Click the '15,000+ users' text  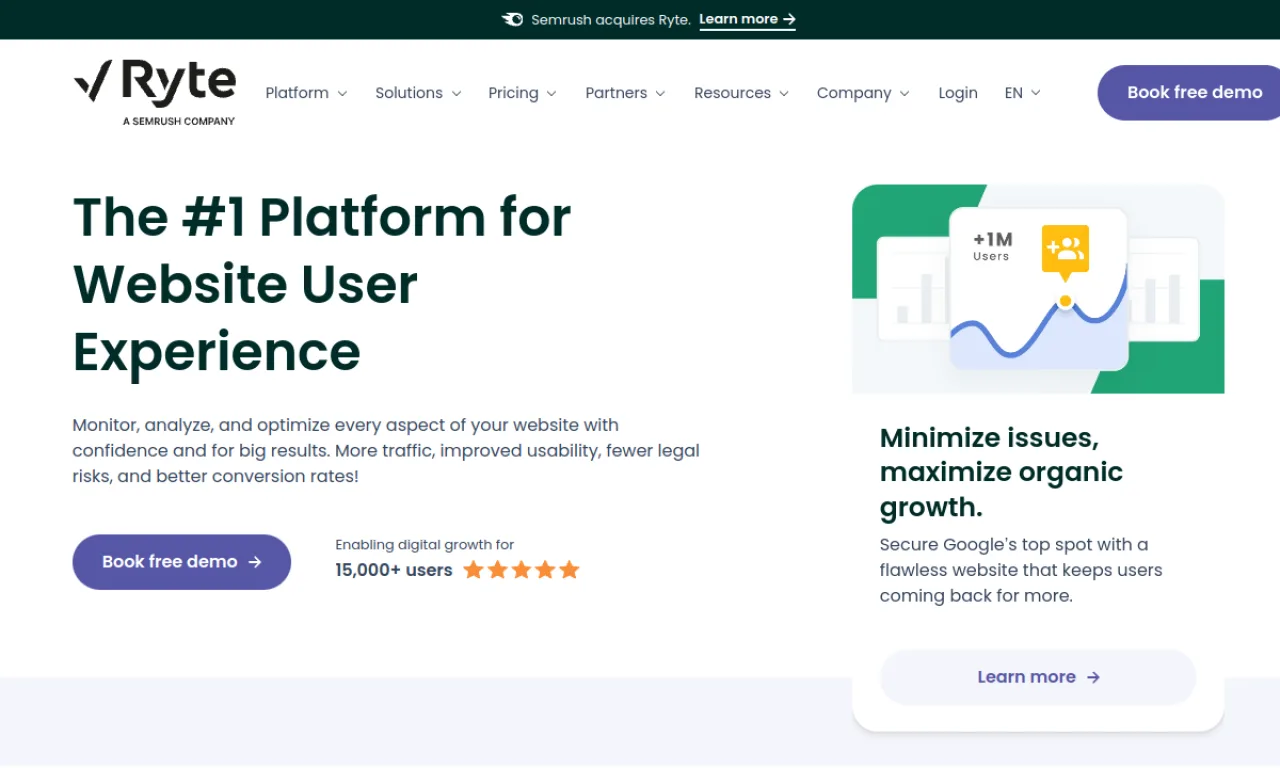394,570
